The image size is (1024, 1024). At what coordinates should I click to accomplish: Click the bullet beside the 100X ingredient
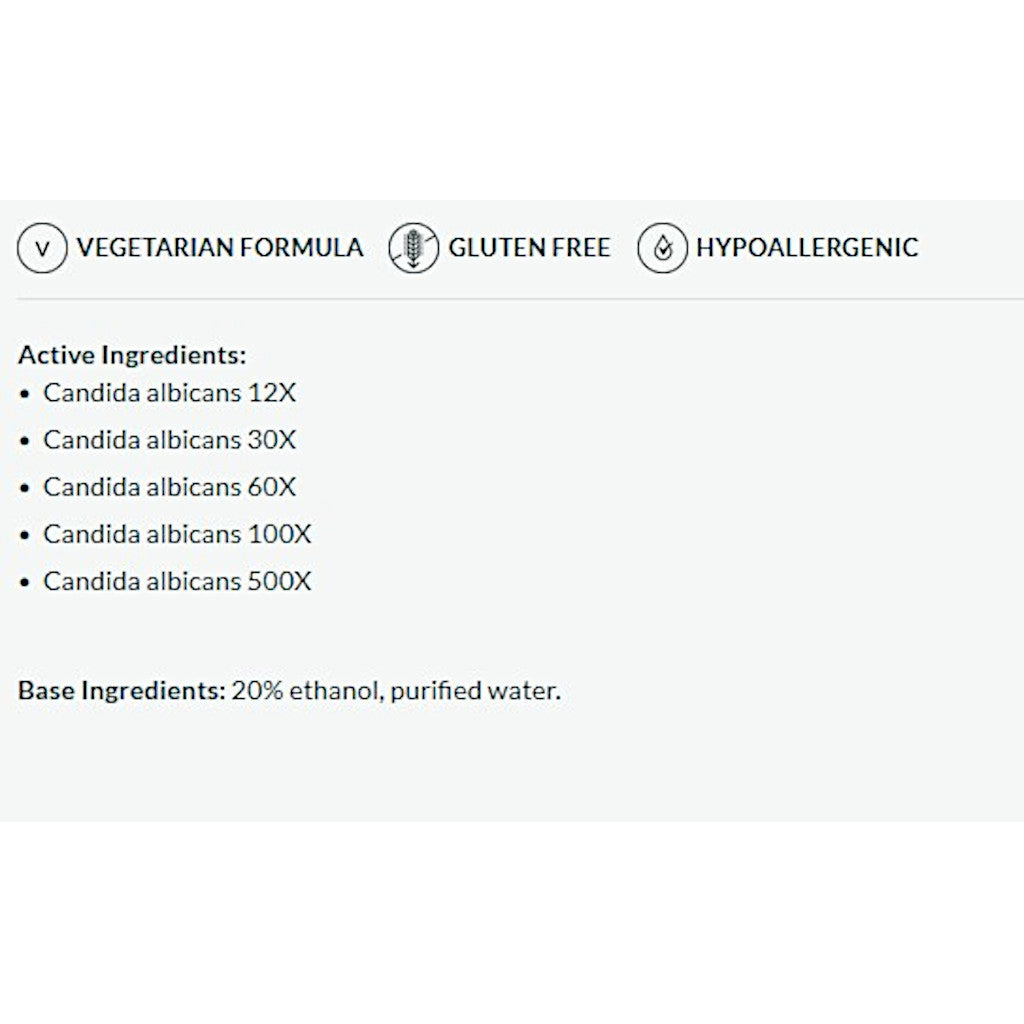tap(25, 535)
